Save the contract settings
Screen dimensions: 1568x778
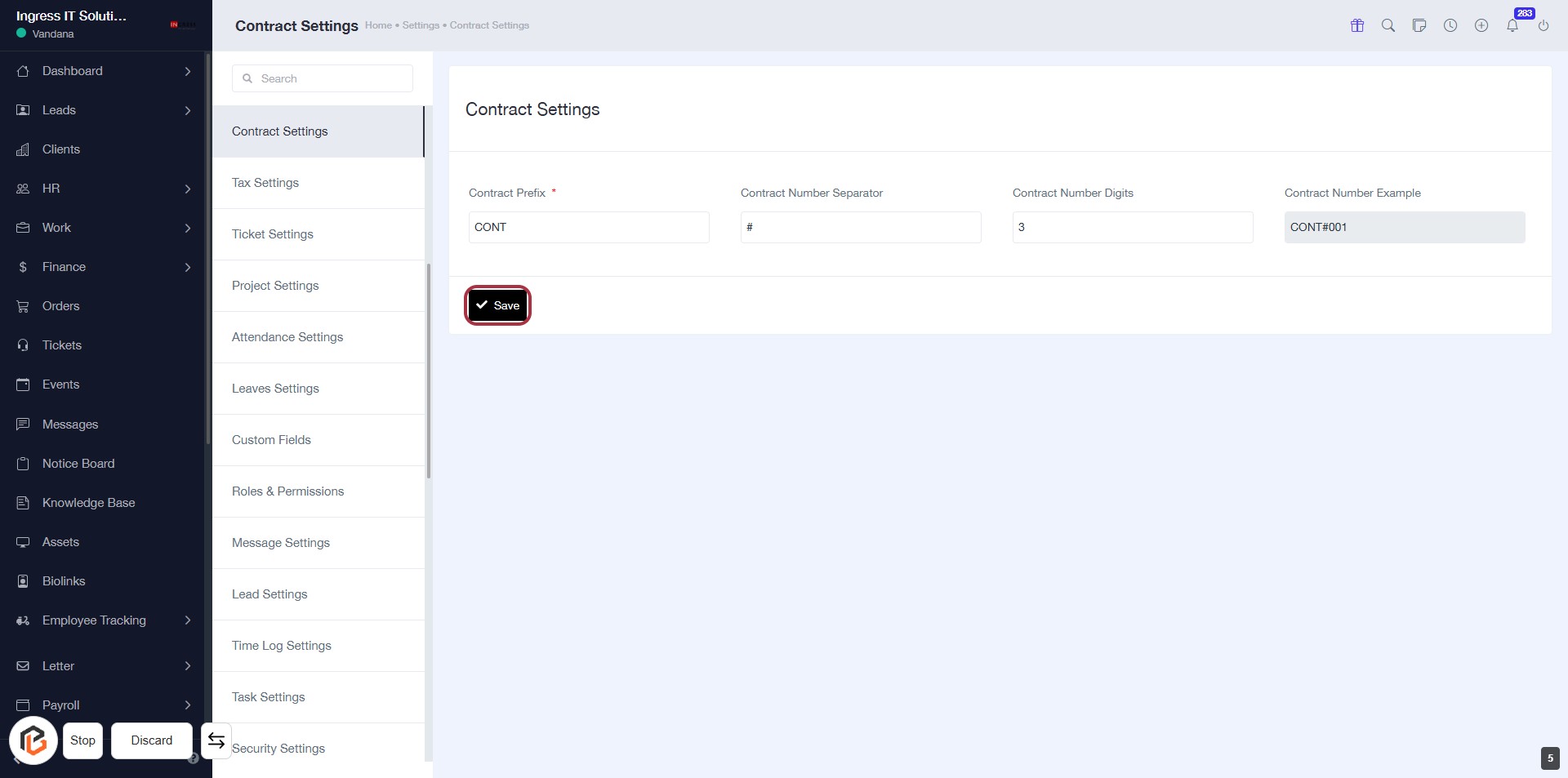(x=497, y=305)
